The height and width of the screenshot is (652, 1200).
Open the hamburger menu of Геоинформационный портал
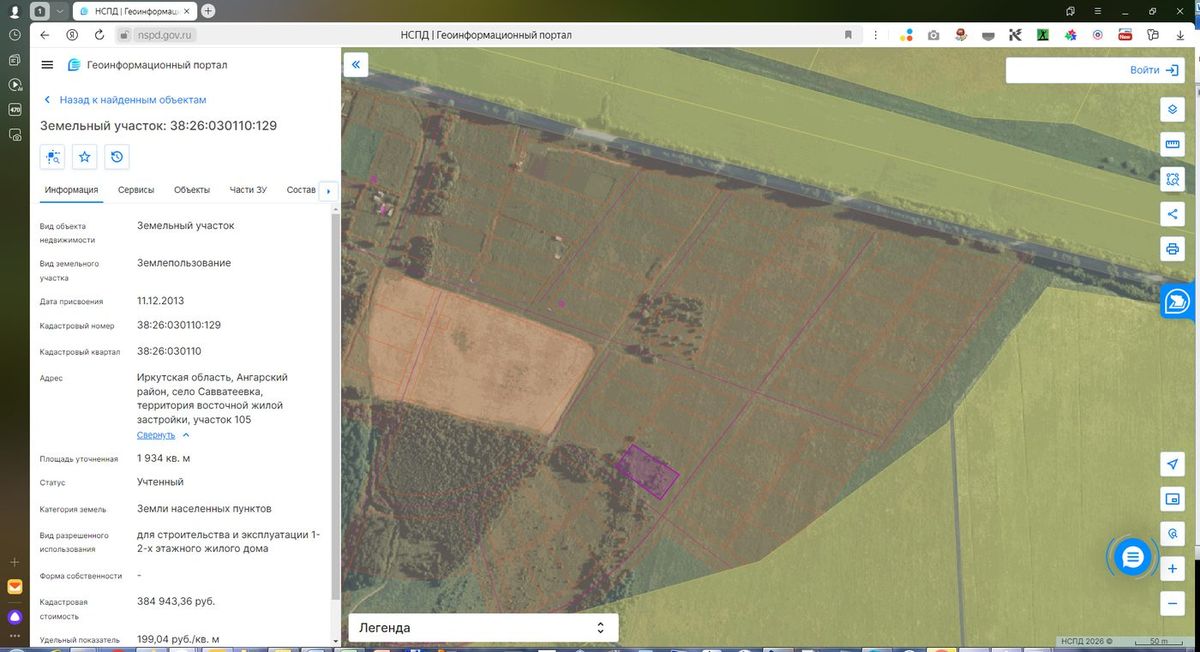pos(47,65)
